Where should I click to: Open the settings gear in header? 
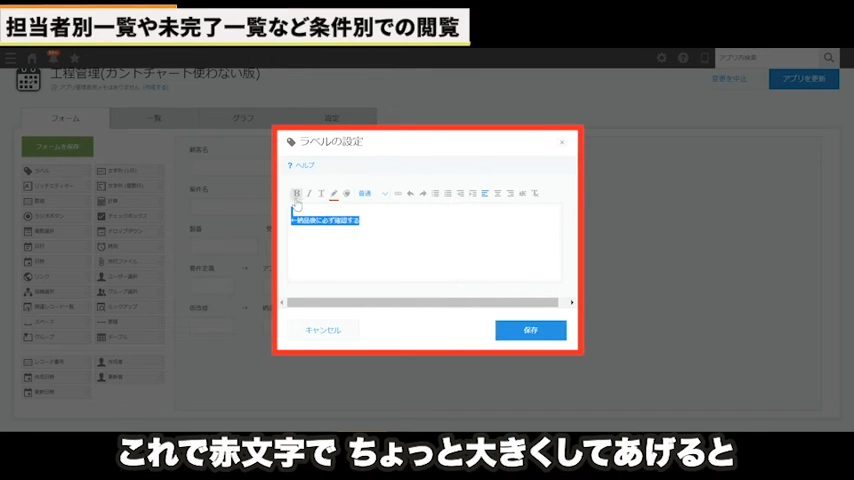pyautogui.click(x=661, y=58)
